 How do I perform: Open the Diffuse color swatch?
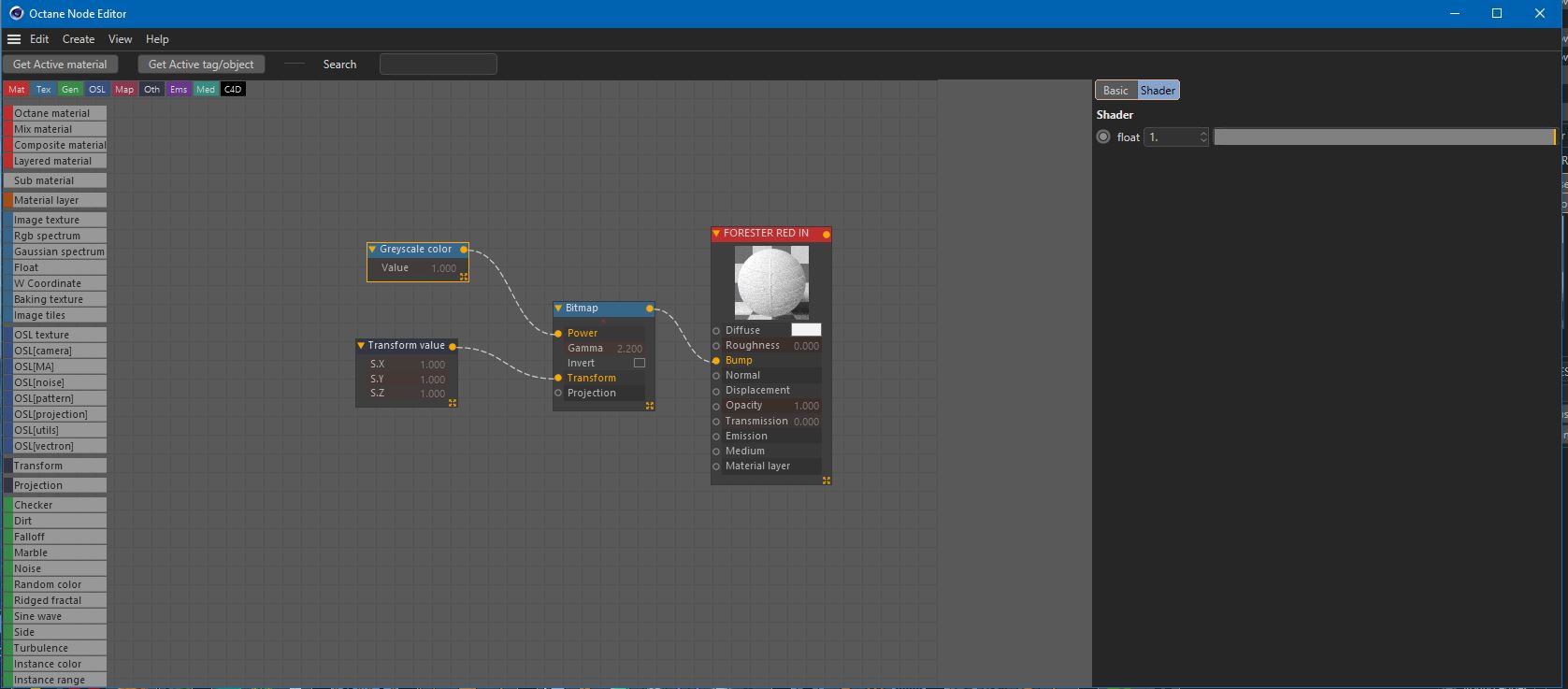[806, 330]
